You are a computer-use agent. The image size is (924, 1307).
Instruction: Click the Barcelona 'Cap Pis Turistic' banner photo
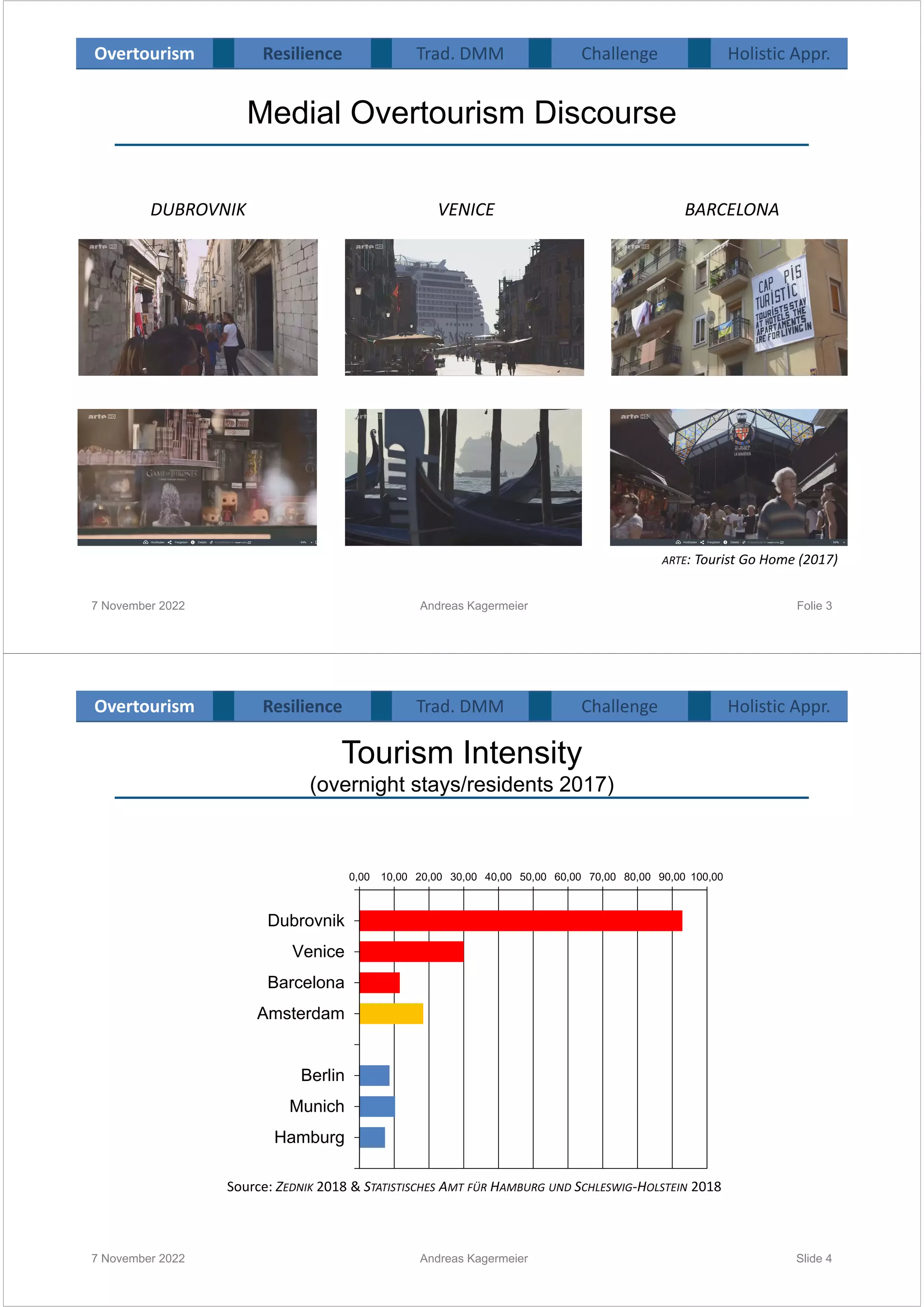(729, 307)
